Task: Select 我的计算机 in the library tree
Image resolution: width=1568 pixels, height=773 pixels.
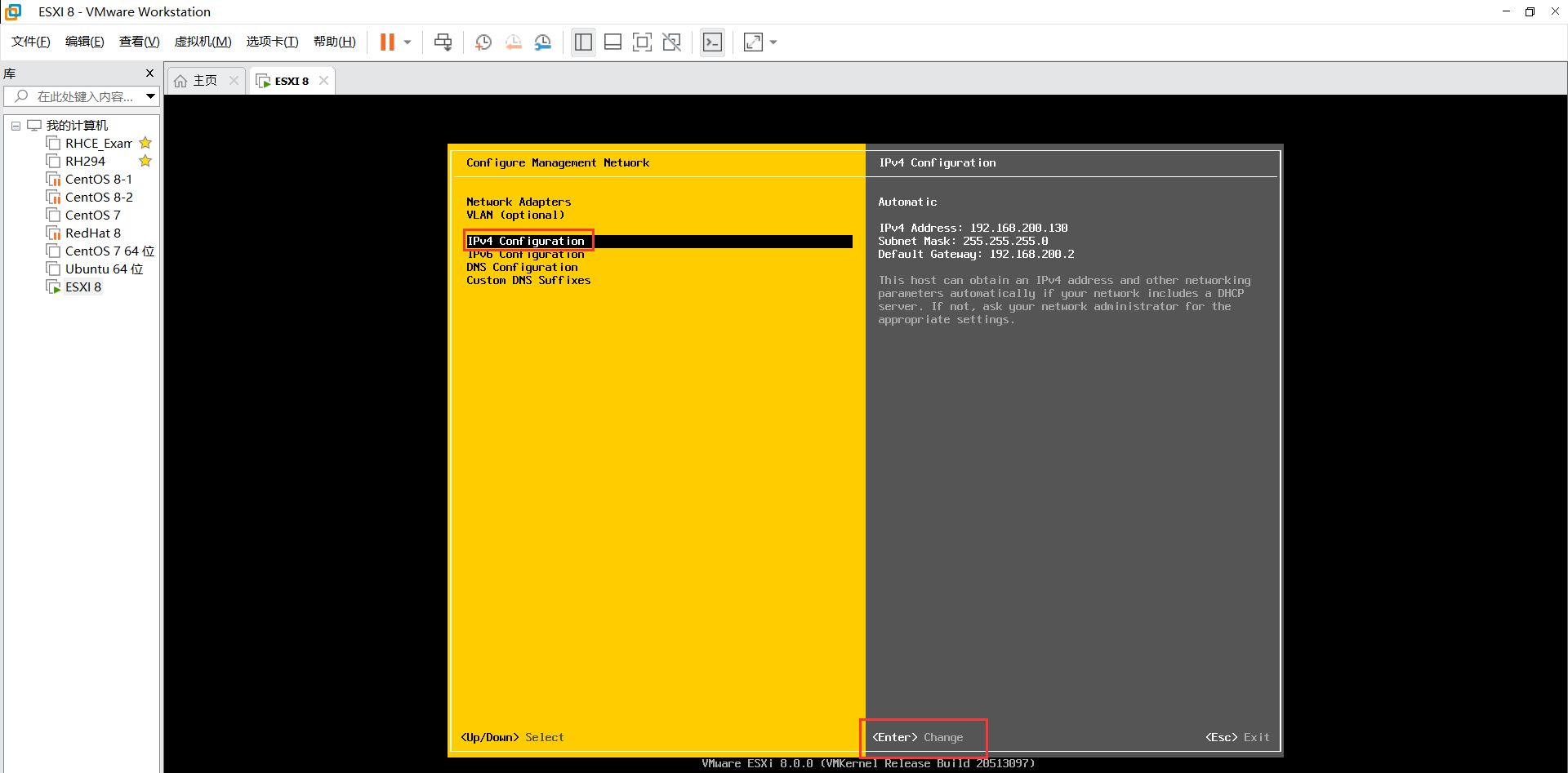Action: point(77,126)
